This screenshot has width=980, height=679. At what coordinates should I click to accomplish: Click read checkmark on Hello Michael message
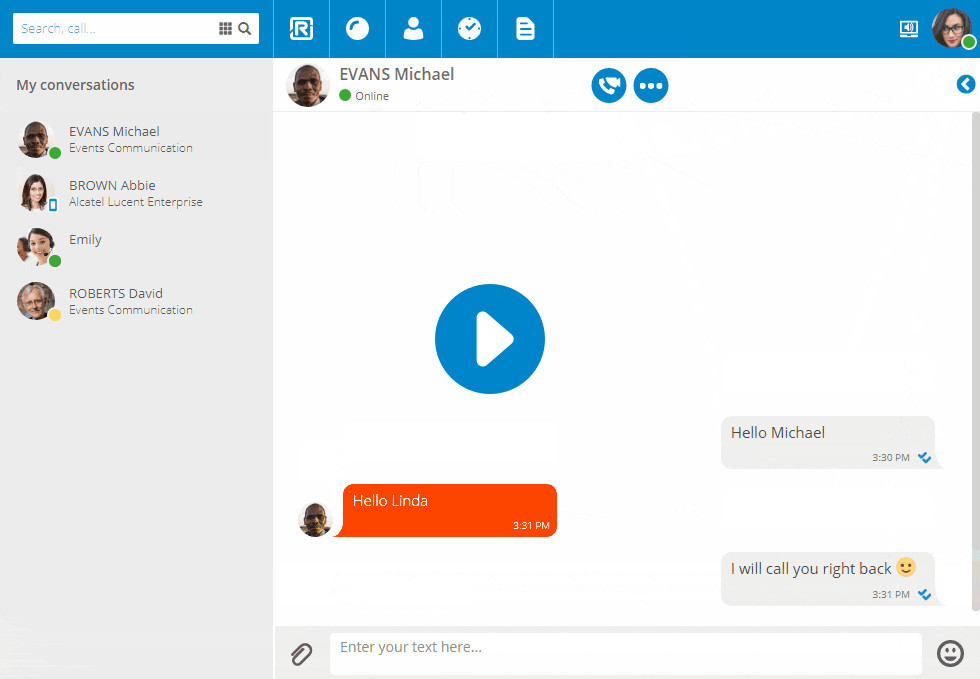pyautogui.click(x=924, y=458)
